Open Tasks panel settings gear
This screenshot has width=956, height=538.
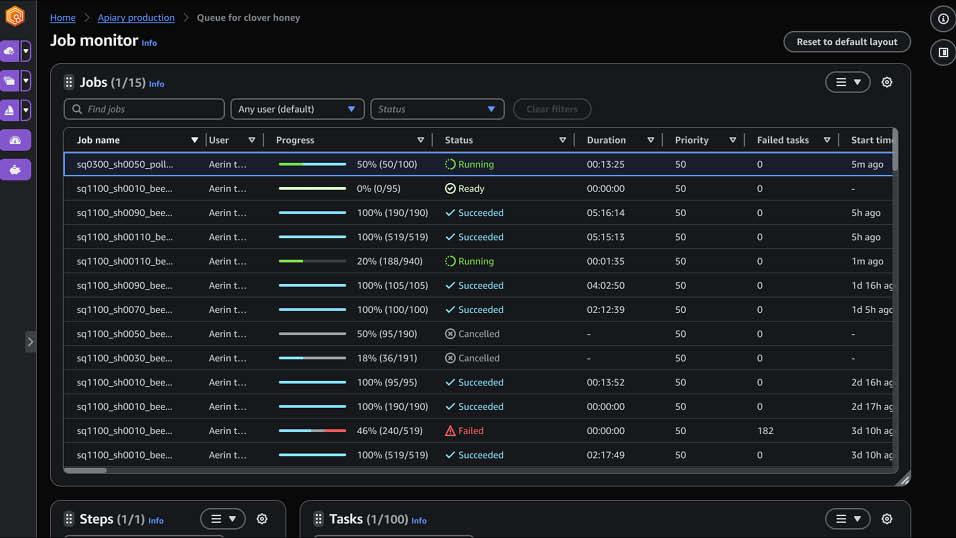tap(886, 519)
